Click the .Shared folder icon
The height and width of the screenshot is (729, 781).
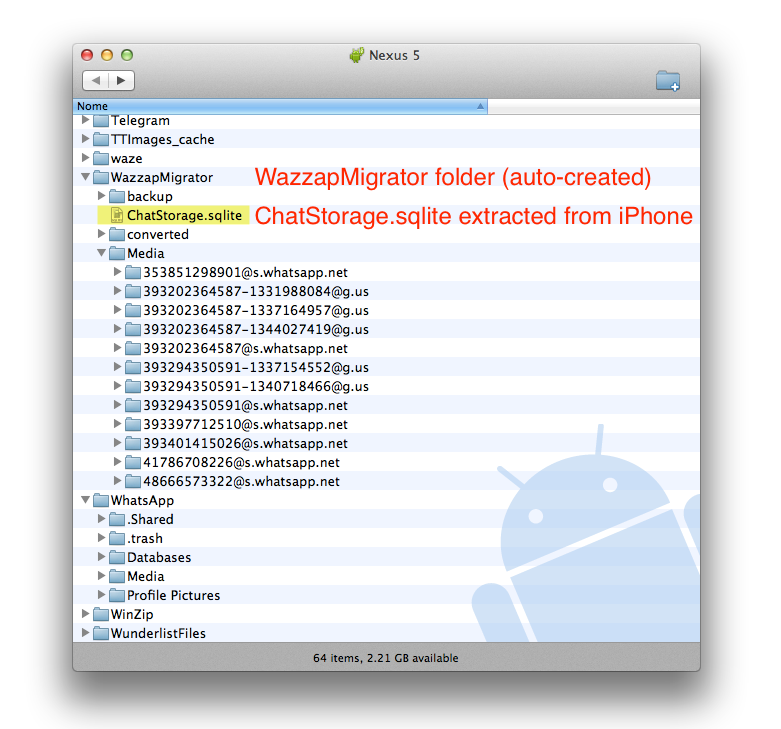(x=117, y=519)
